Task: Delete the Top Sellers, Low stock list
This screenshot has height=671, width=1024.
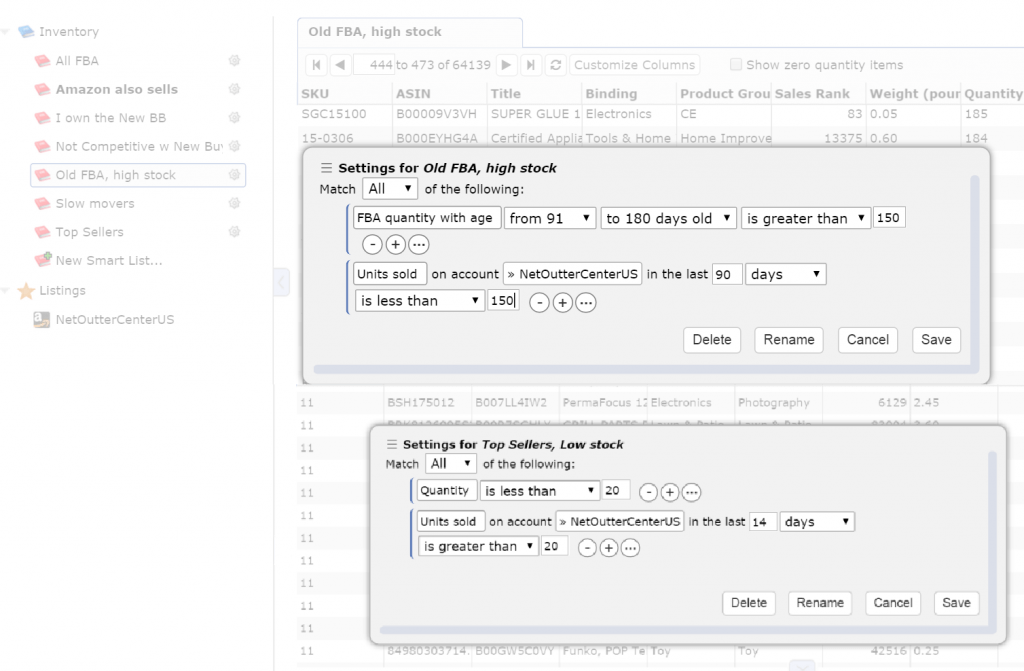Action: click(748, 603)
